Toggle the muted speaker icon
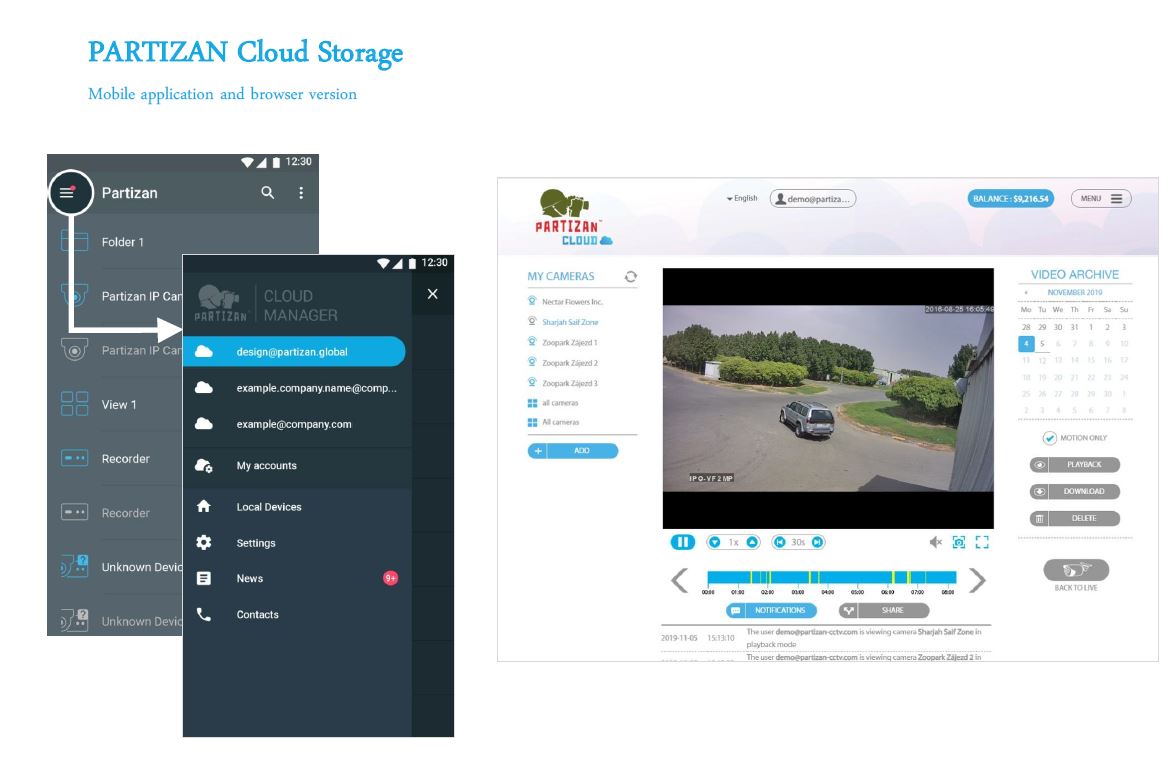1168x774 pixels. pyautogui.click(x=936, y=542)
